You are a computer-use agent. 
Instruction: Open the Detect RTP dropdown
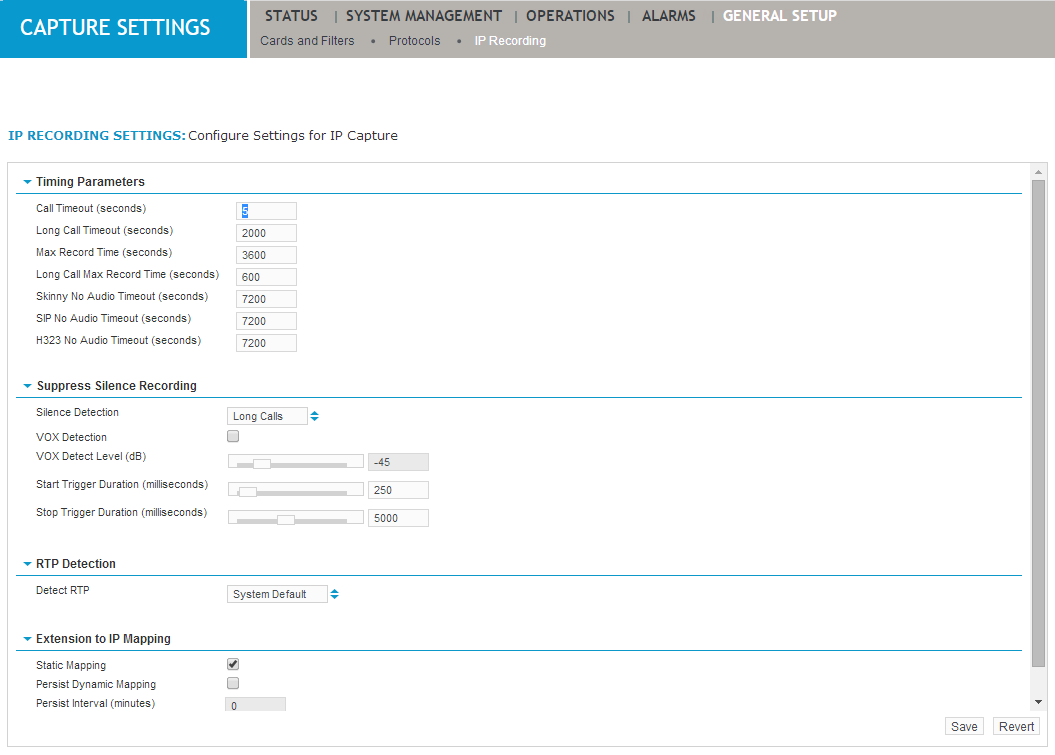(x=277, y=594)
